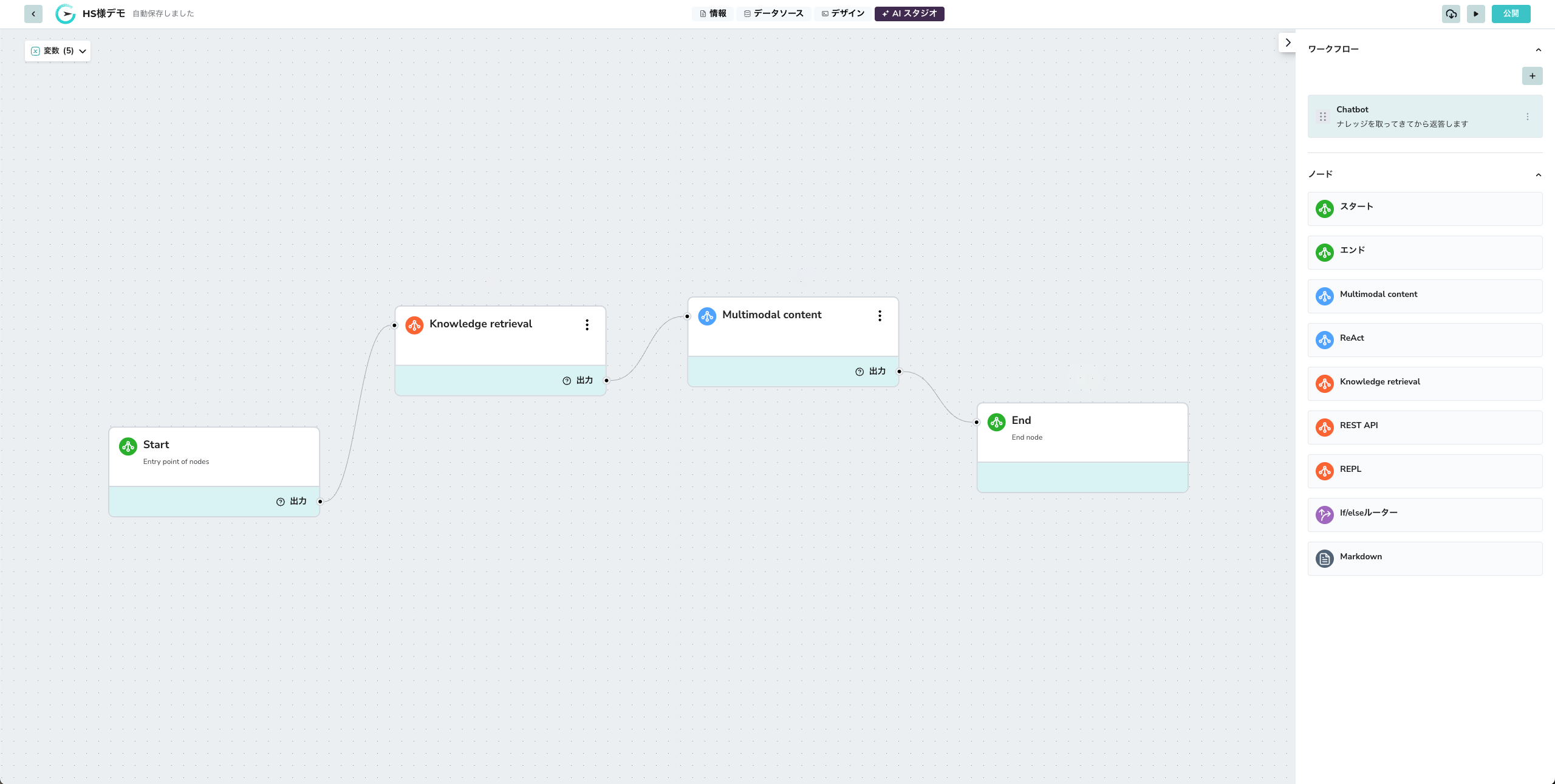This screenshot has height=784, width=1555.
Task: Click the 公開 publish button
Action: pyautogui.click(x=1511, y=13)
